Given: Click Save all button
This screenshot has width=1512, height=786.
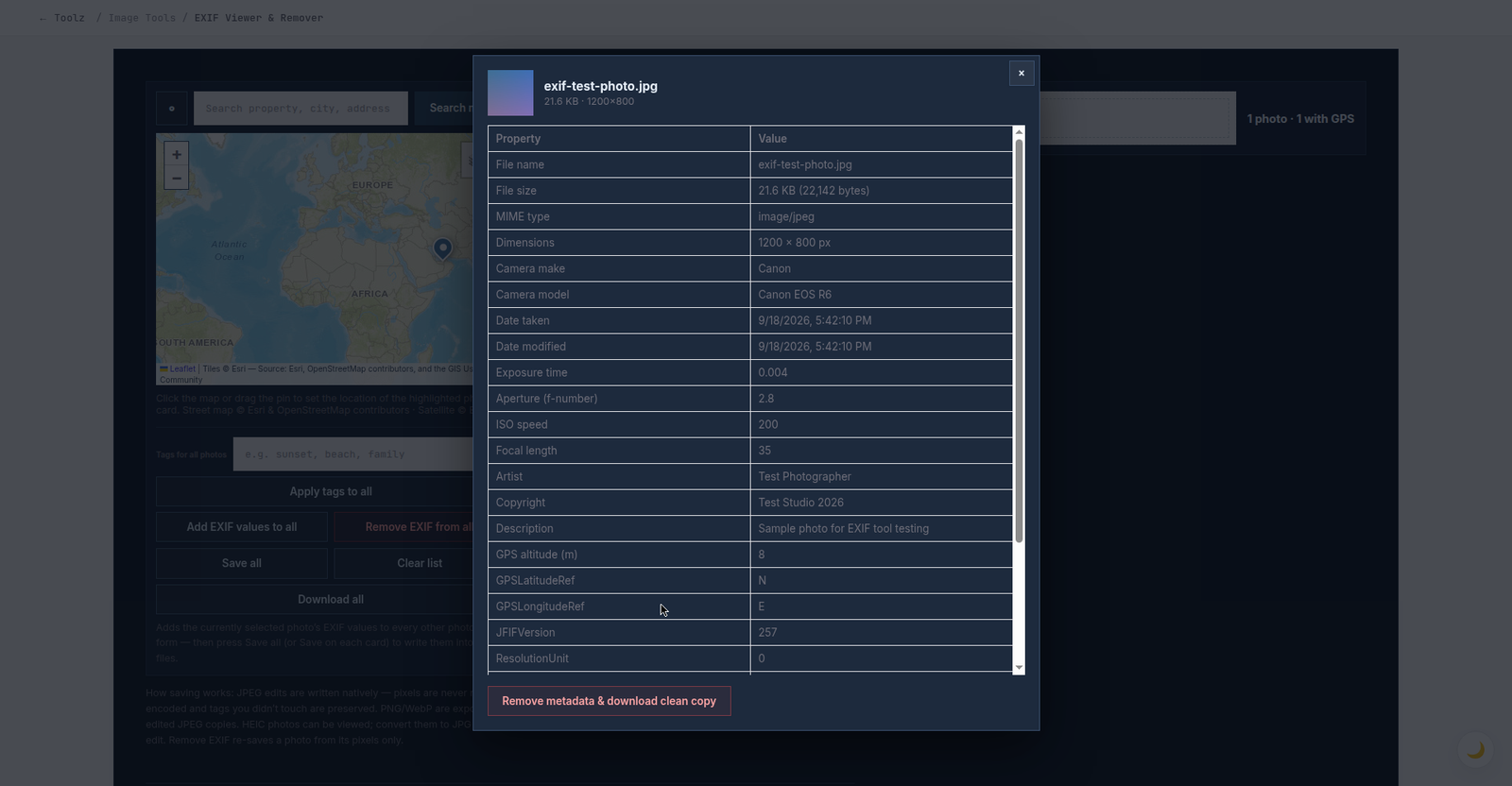Looking at the screenshot, I should coord(242,563).
